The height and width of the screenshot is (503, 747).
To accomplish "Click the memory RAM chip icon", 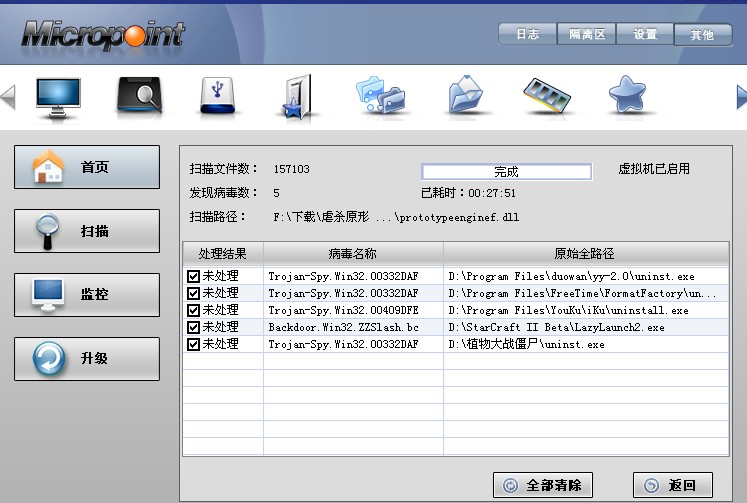I will (x=547, y=96).
